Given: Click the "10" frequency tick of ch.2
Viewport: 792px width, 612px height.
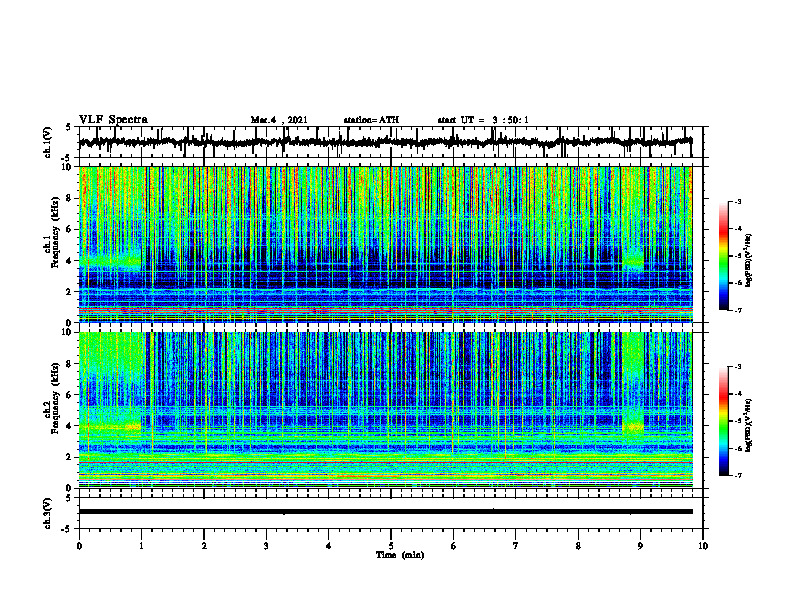Looking at the screenshot, I should tap(68, 332).
